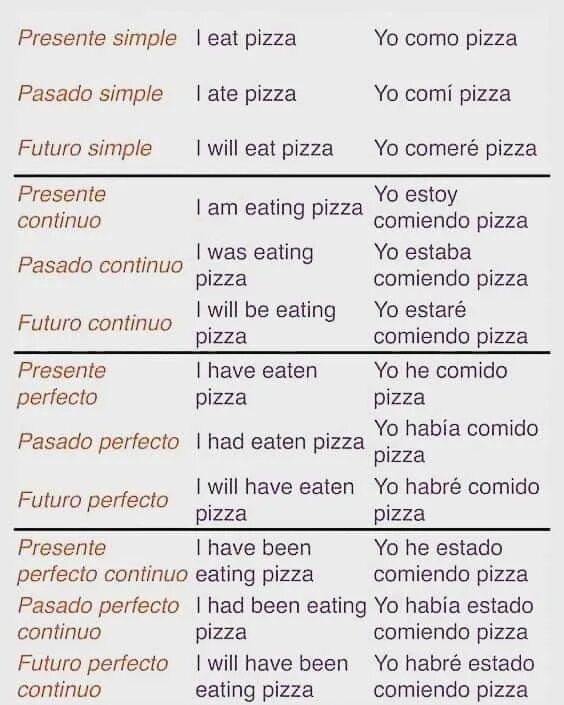Click the 'I ate pizza' text
The image size is (564, 705).
click(246, 94)
